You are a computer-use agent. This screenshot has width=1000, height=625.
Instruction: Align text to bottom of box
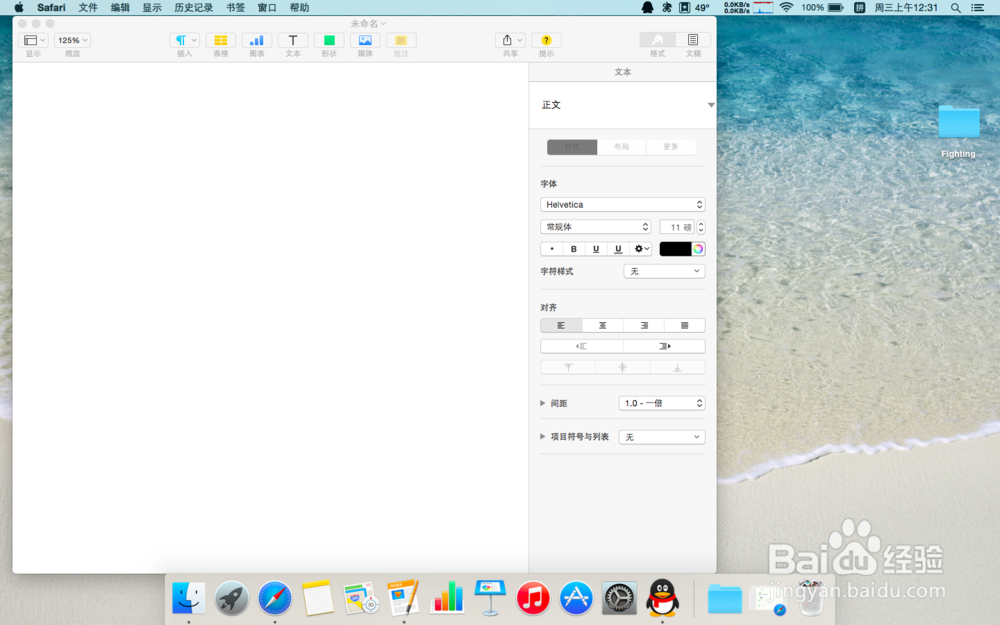[x=677, y=367]
